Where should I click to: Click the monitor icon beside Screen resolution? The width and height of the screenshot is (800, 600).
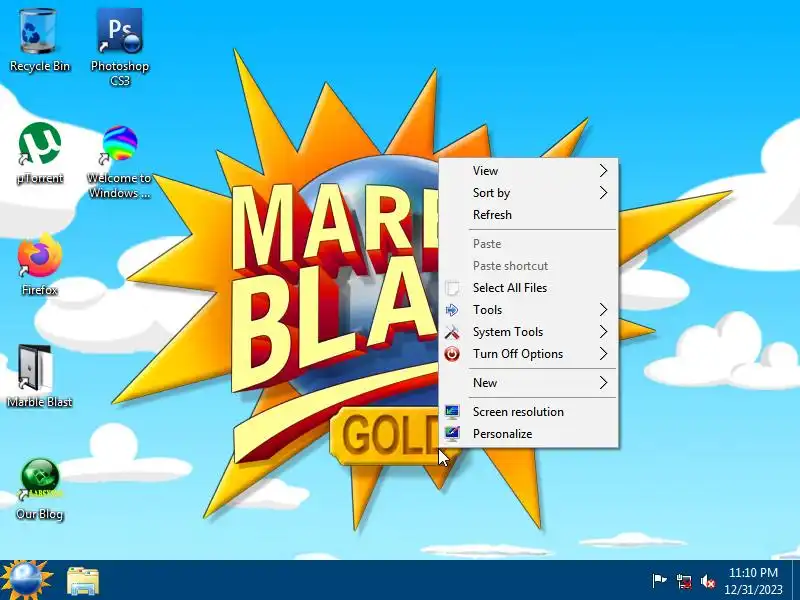(452, 412)
